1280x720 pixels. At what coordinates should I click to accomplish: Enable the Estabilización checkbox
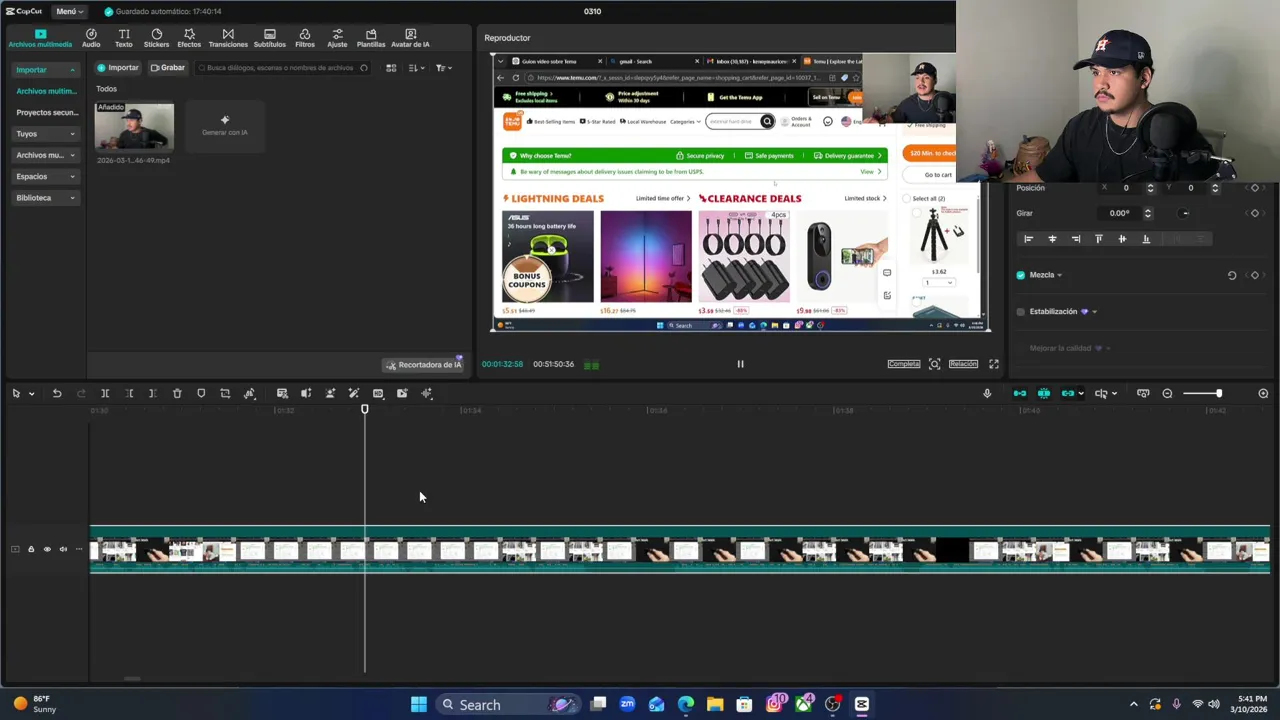point(1021,312)
